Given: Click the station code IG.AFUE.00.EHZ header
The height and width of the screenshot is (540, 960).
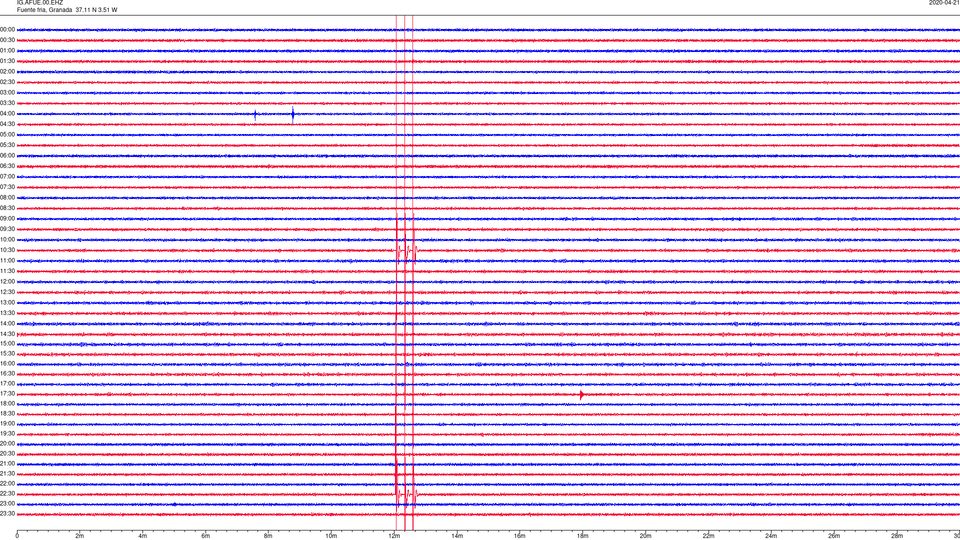Looking at the screenshot, I should (40, 3).
